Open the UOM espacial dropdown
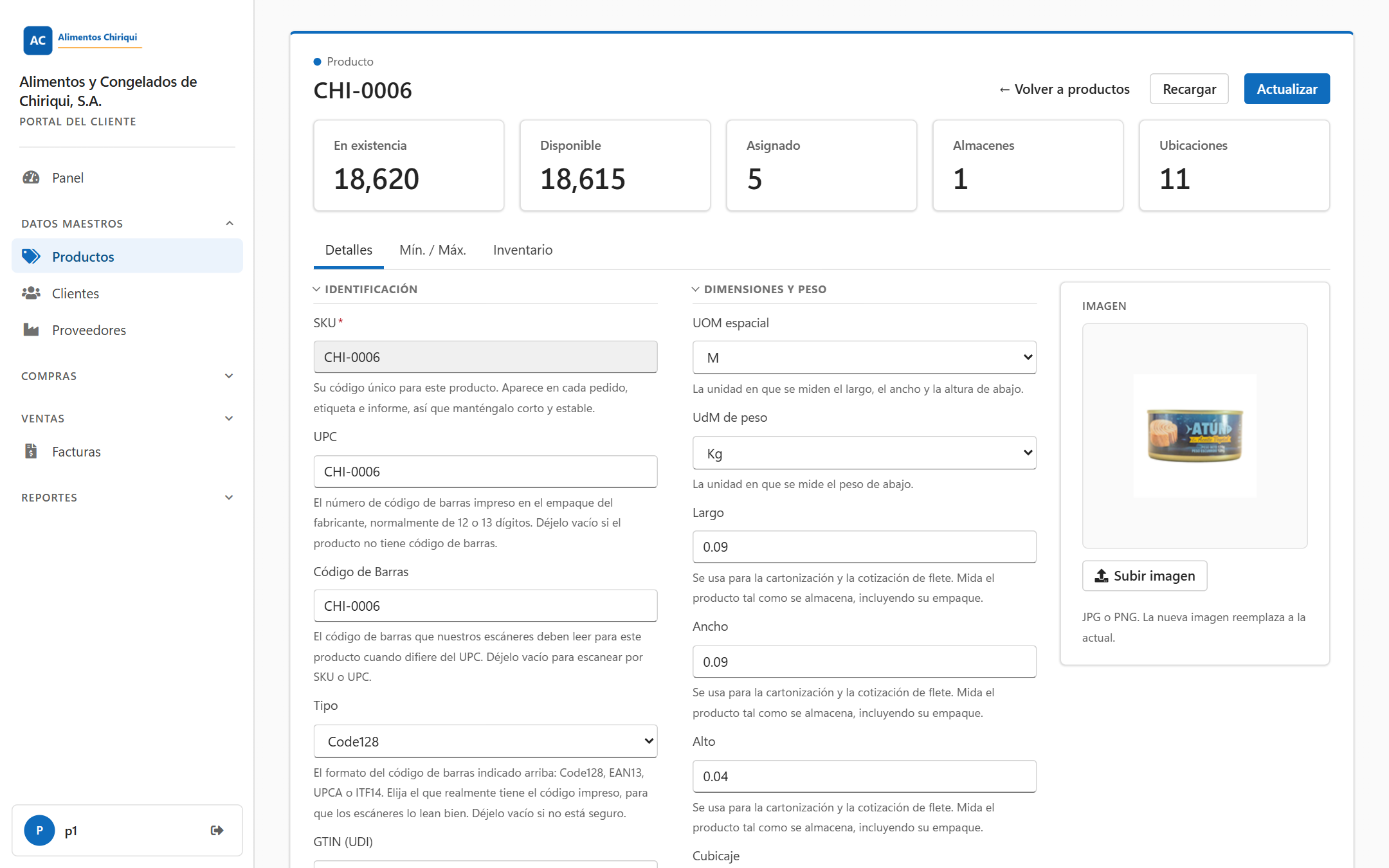The height and width of the screenshot is (868, 1389). 864,357
